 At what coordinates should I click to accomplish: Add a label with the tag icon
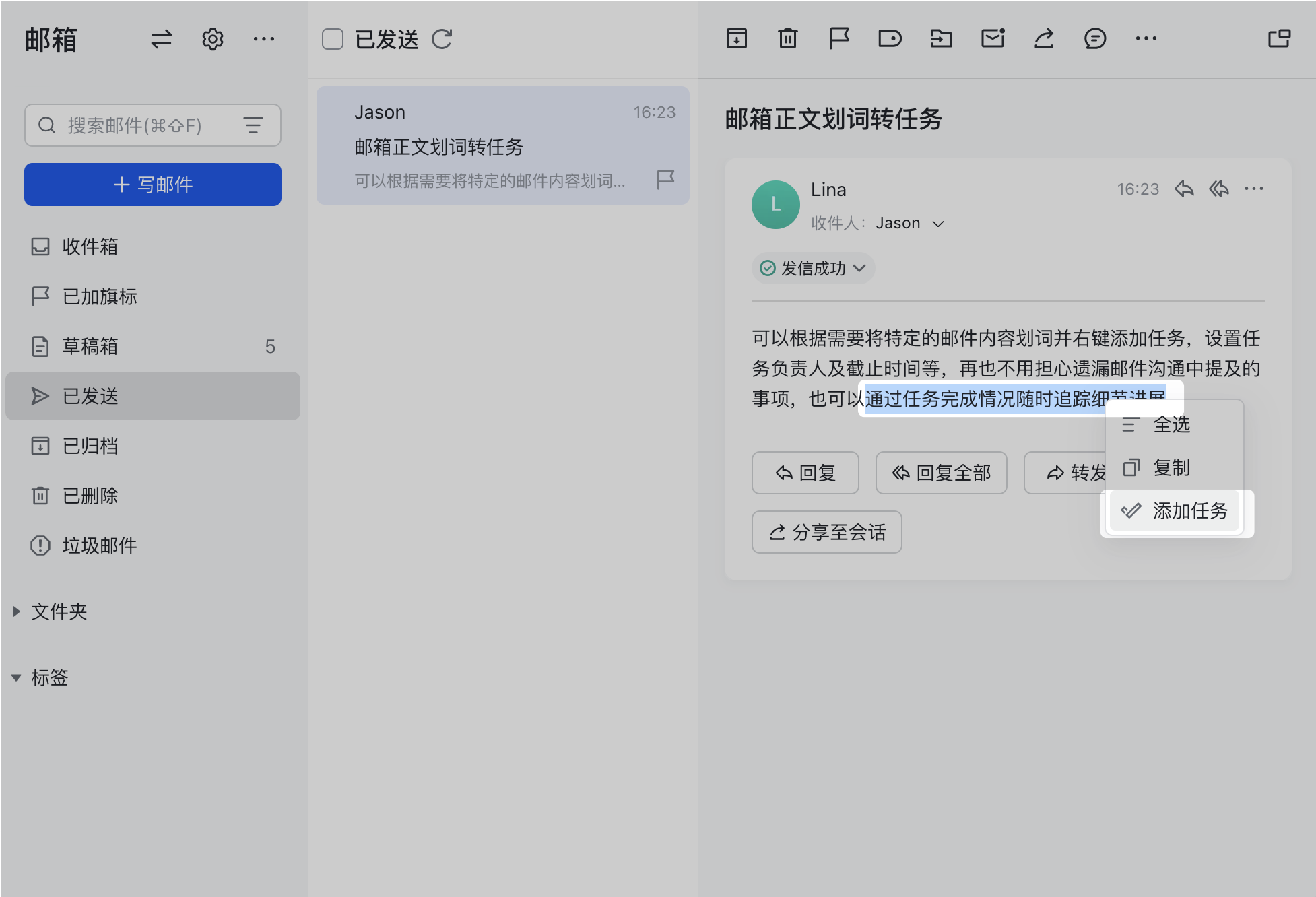coord(890,39)
